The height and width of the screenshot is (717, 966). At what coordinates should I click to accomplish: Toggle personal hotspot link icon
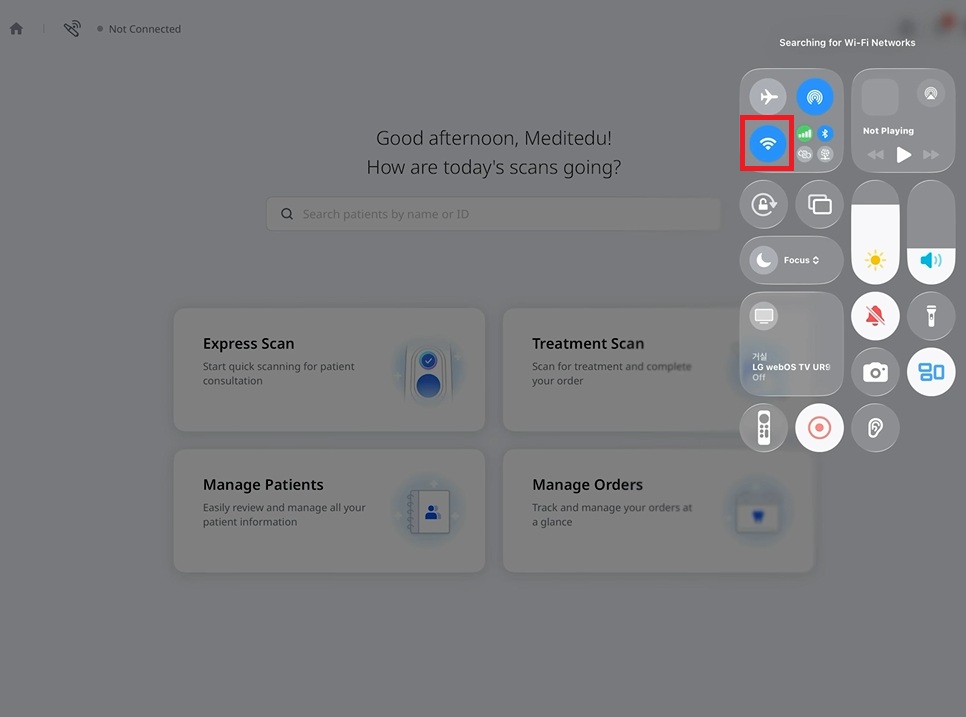pos(804,154)
